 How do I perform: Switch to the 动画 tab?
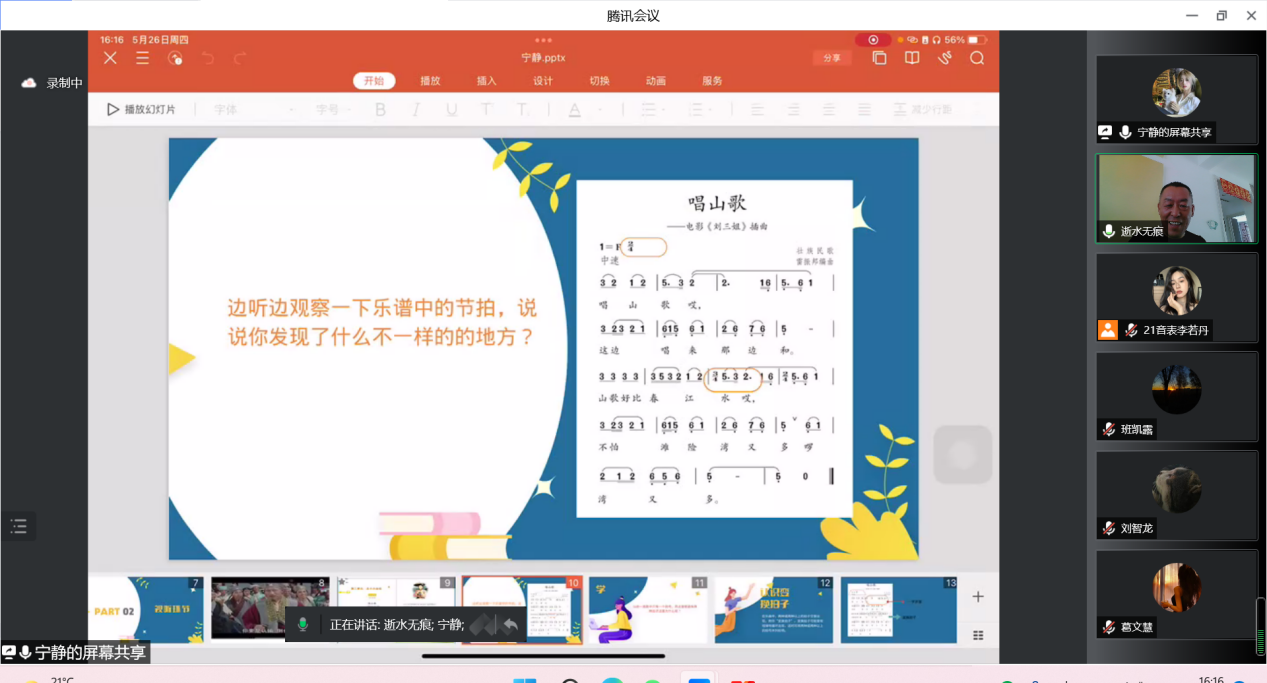(x=656, y=81)
